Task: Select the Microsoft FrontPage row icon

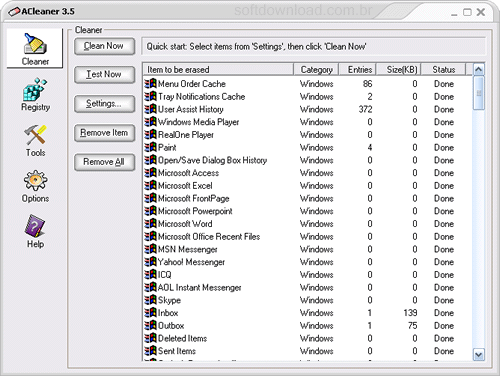Action: pyautogui.click(x=150, y=198)
